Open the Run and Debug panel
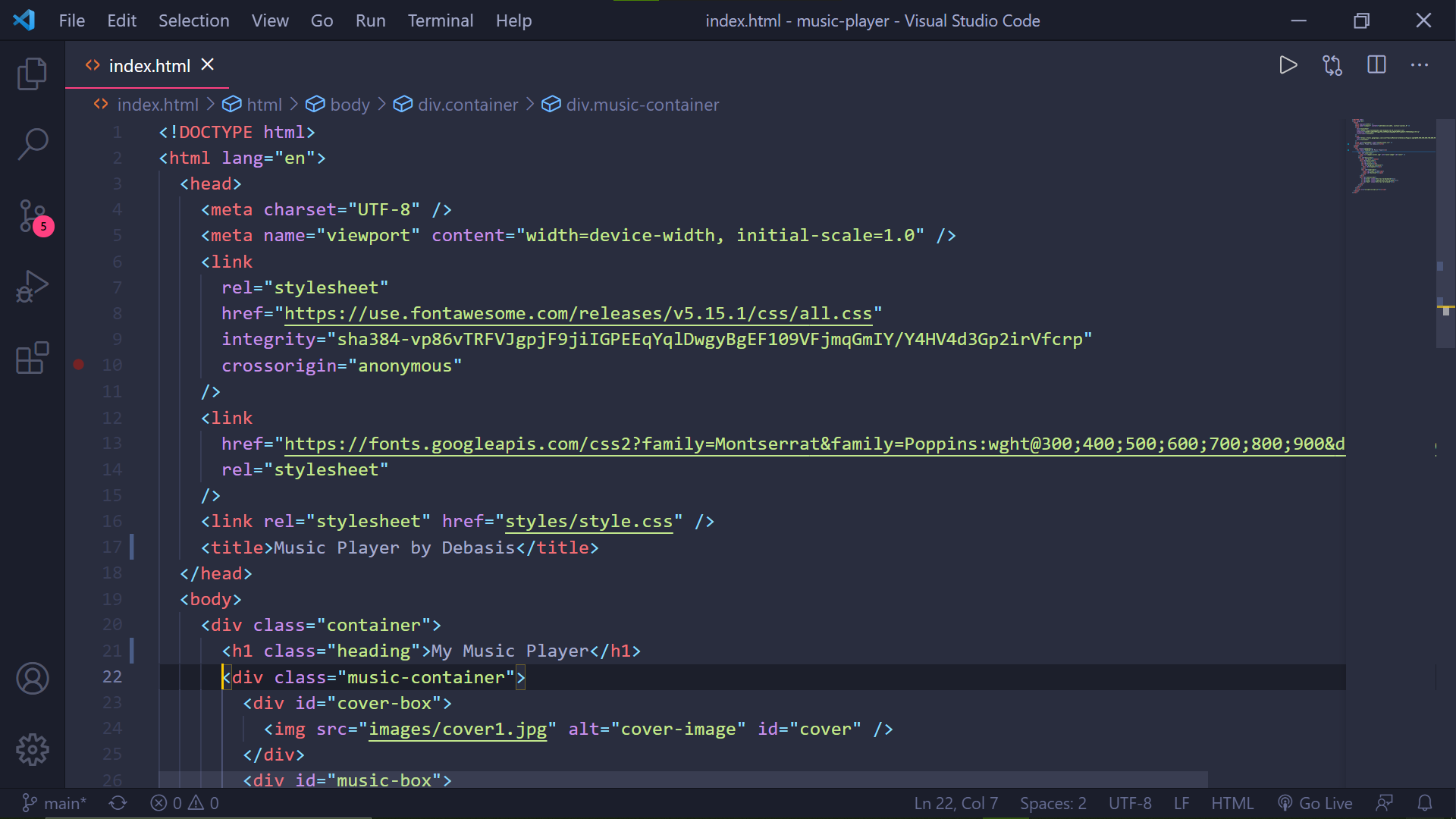This screenshot has height=819, width=1456. [x=32, y=286]
